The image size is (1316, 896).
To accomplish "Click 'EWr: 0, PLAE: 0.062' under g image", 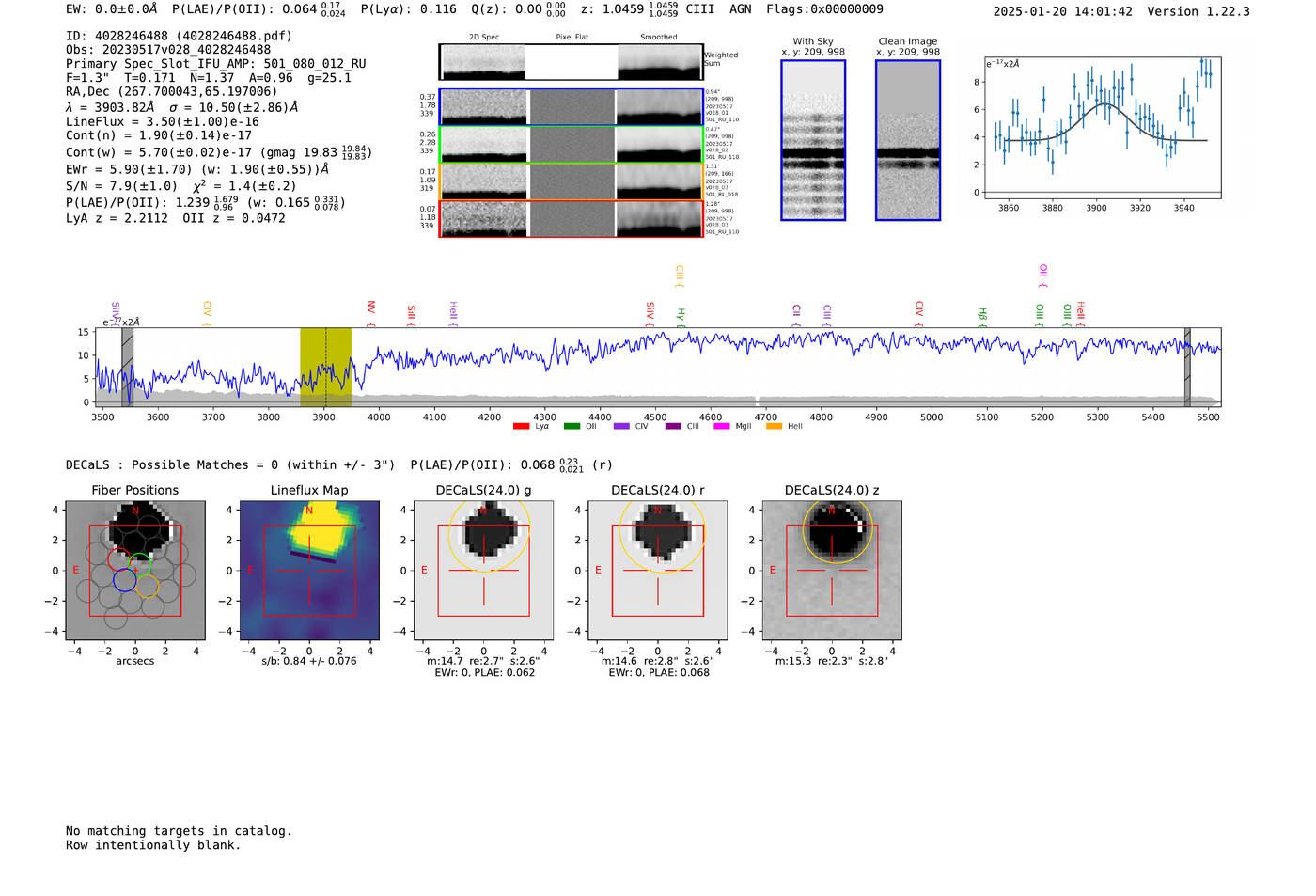I will 485,673.
